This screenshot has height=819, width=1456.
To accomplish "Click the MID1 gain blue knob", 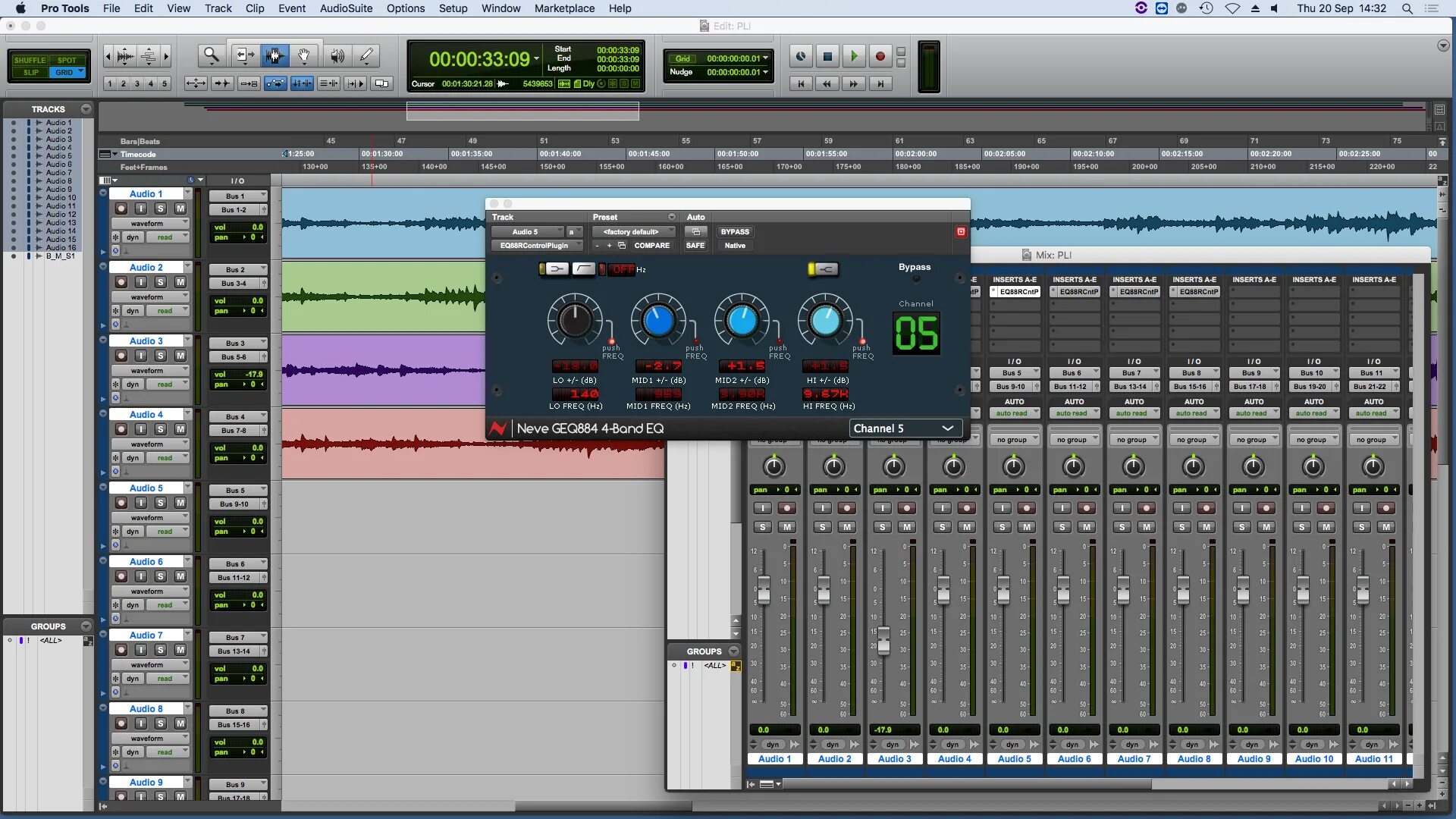I will pyautogui.click(x=658, y=321).
